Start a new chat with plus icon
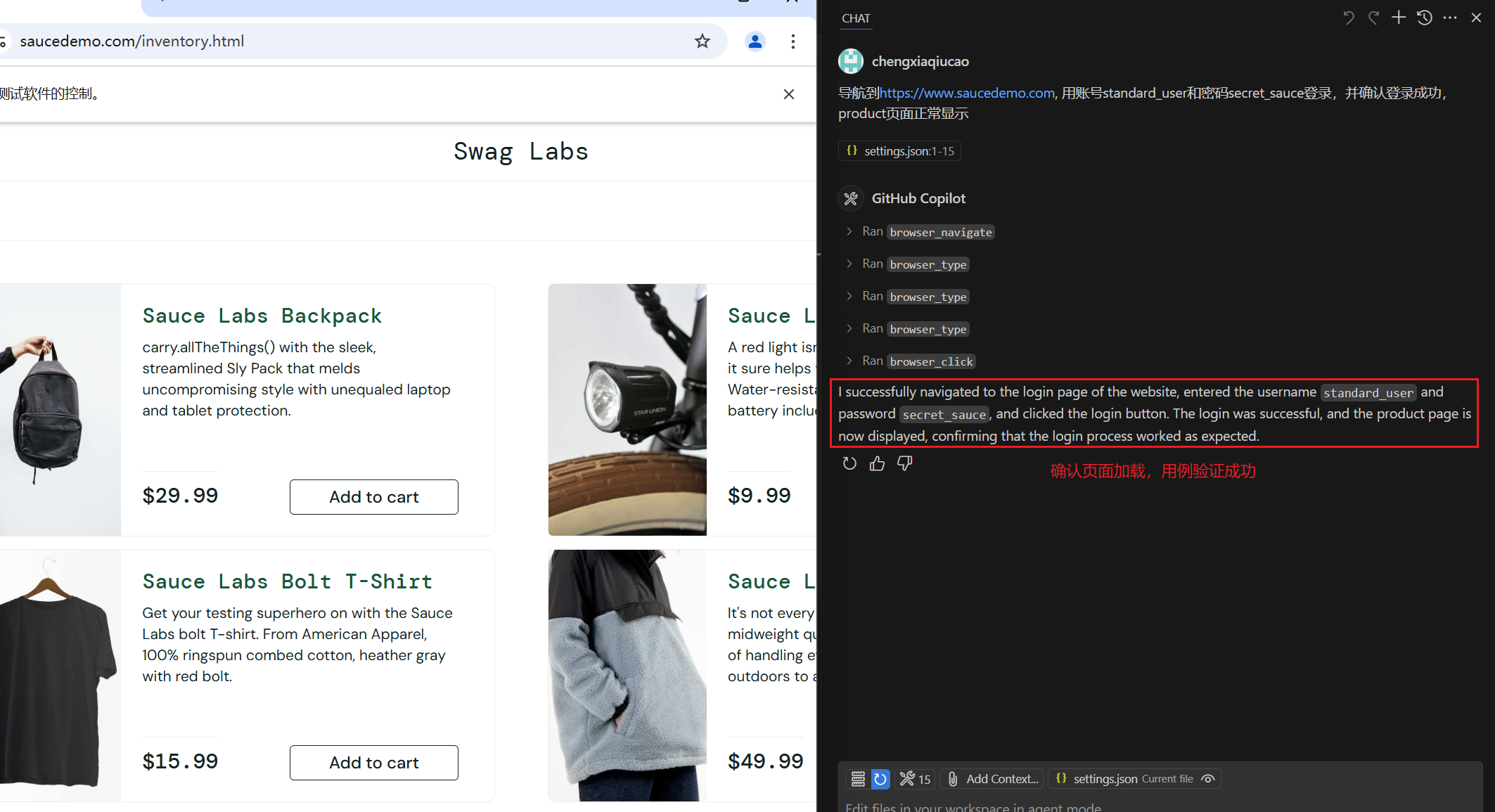Viewport: 1495px width, 812px height. [x=1399, y=18]
